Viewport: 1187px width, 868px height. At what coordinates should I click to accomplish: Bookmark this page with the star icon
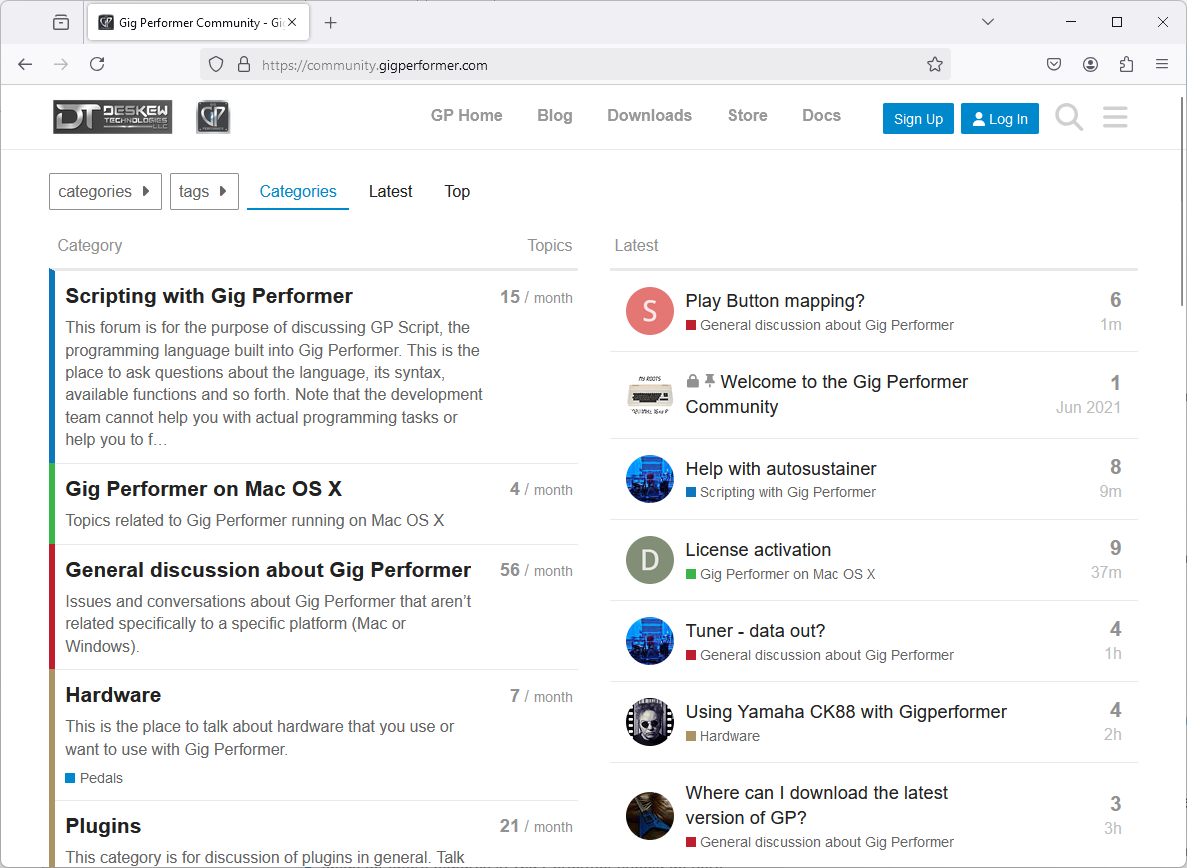[934, 64]
